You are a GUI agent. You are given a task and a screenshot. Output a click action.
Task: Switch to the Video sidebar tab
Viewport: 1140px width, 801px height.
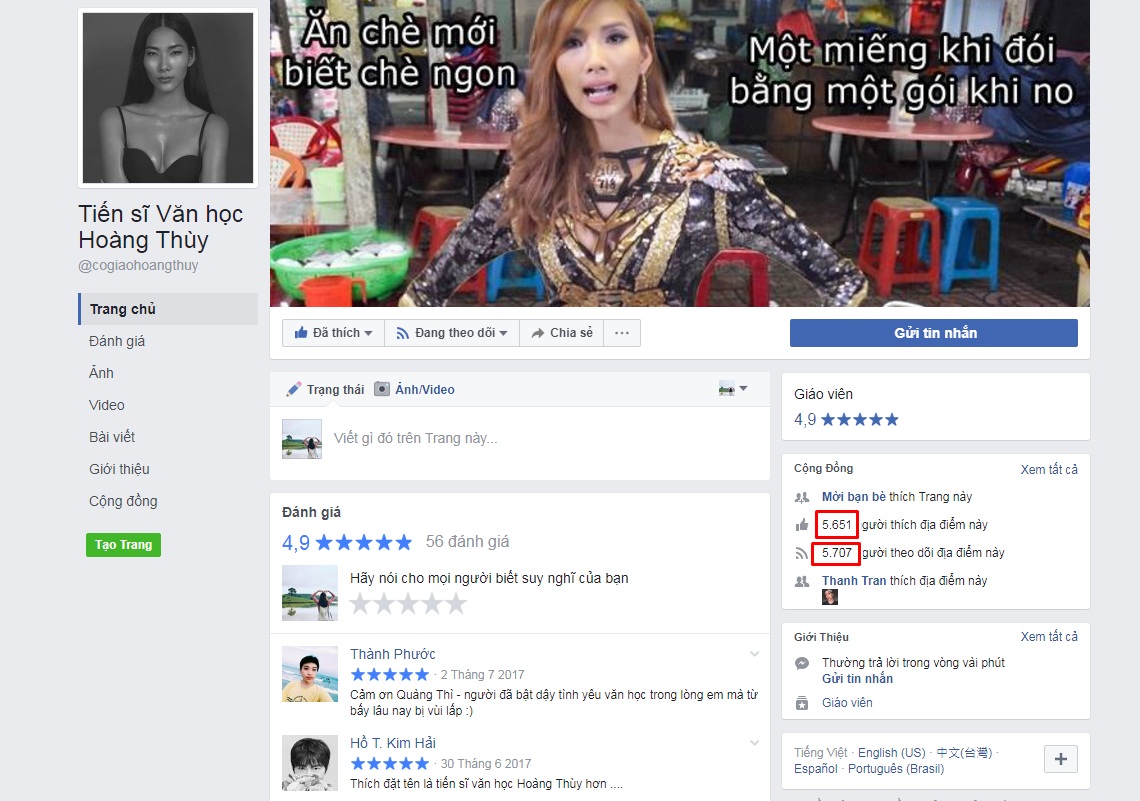[x=107, y=405]
